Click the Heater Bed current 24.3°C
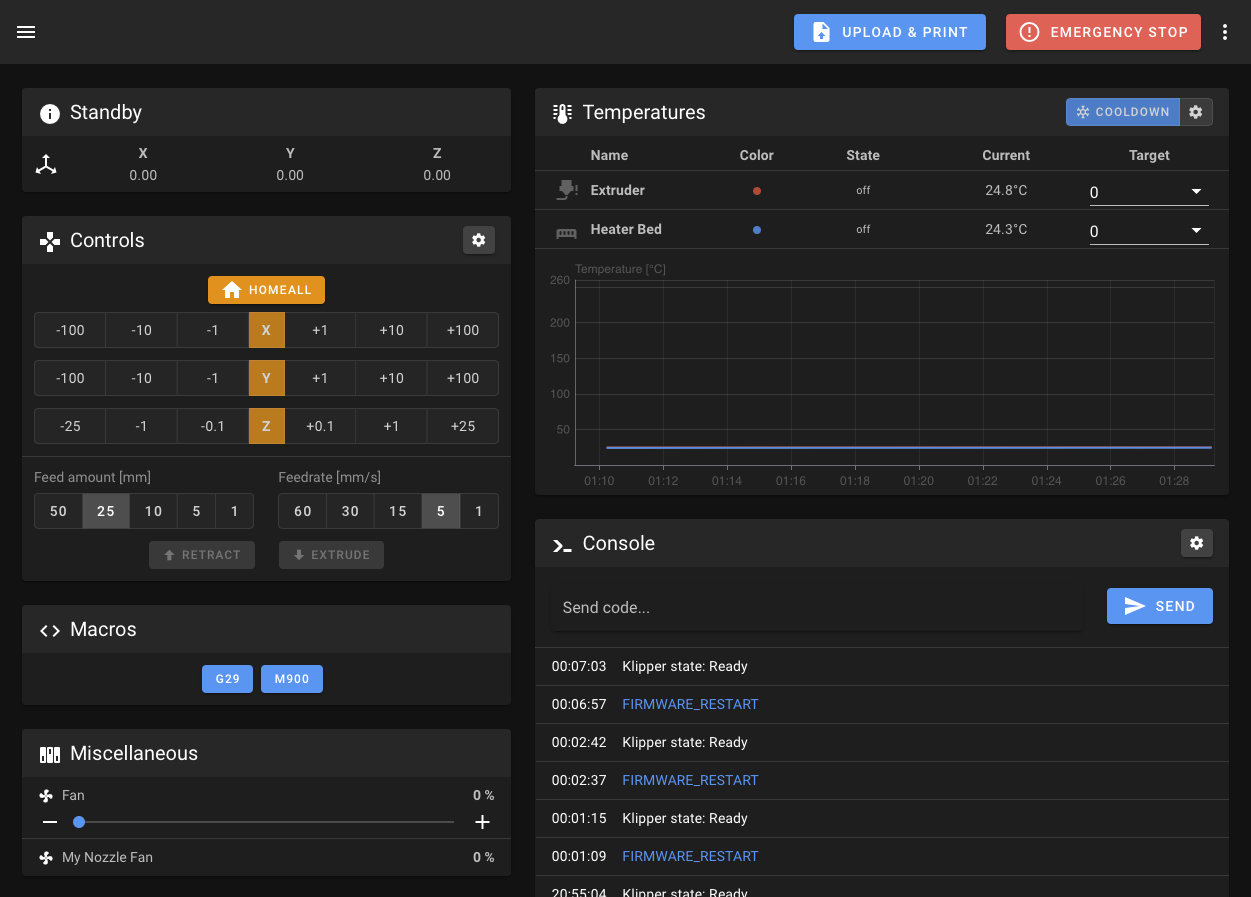 coord(1006,229)
